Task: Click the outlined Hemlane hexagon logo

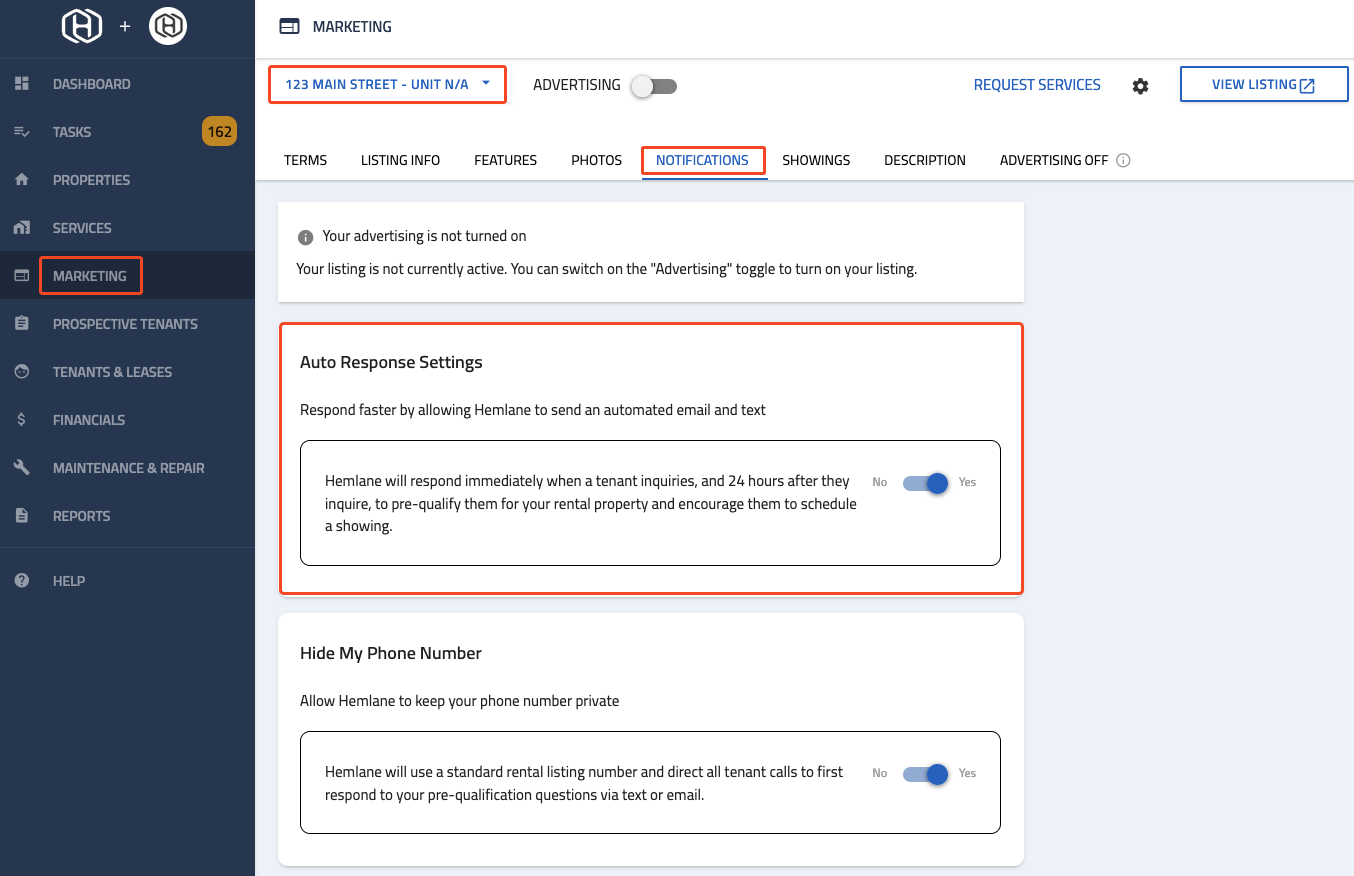Action: pyautogui.click(x=82, y=27)
